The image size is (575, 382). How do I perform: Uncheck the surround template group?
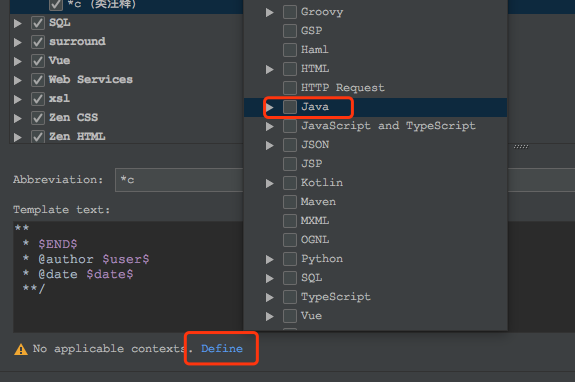point(38,42)
